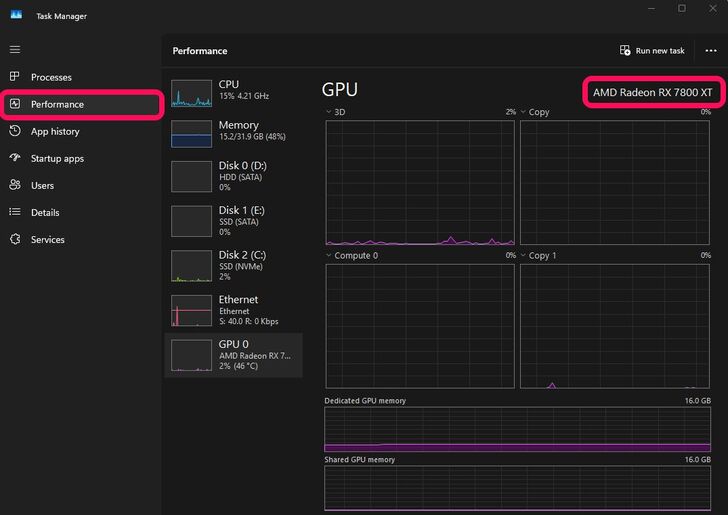
Task: Click the GPU heading text
Action: coord(339,90)
